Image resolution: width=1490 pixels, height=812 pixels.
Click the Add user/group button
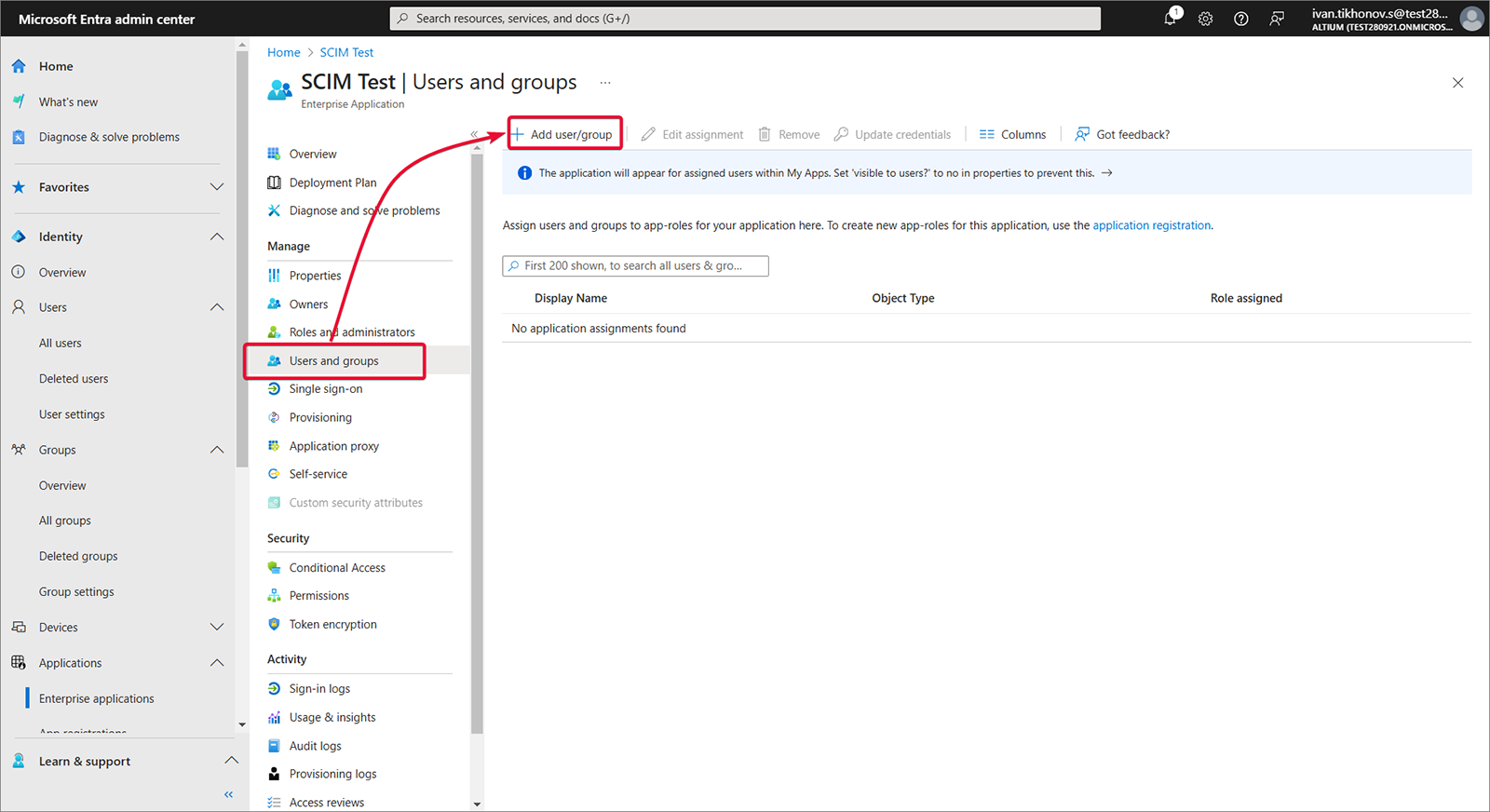(562, 134)
